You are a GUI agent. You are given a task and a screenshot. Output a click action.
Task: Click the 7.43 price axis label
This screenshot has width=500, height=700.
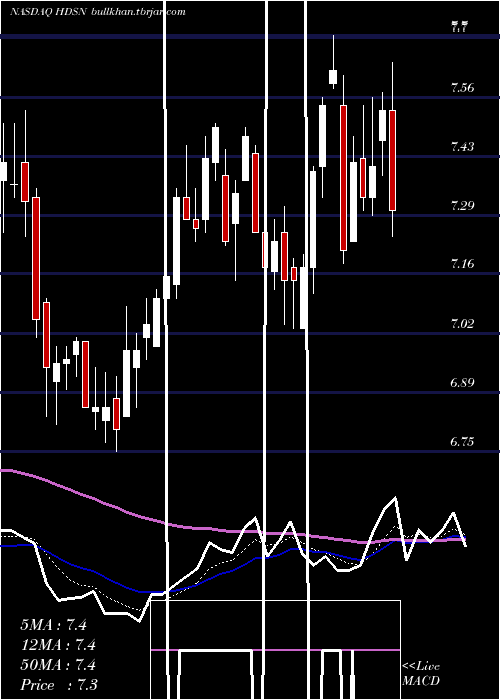point(462,146)
